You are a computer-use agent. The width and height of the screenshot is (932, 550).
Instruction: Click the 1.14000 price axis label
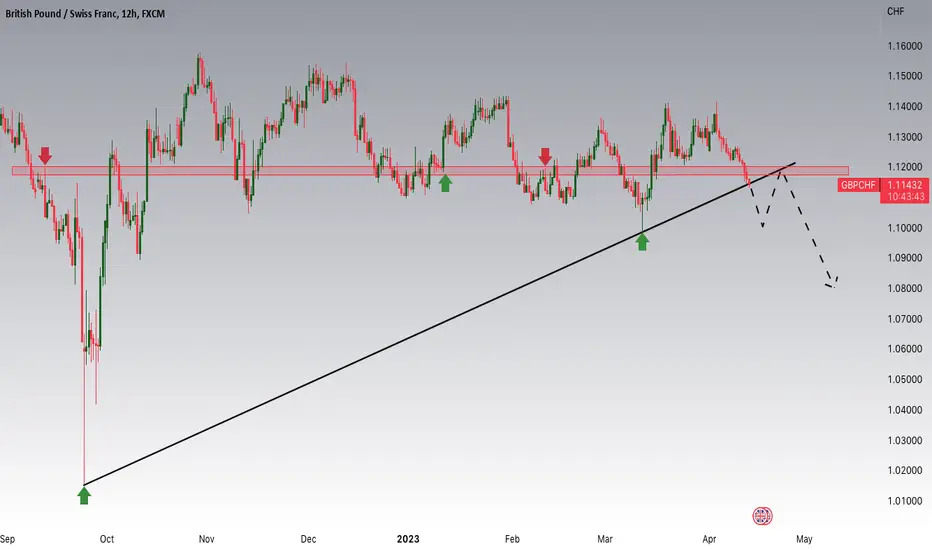[905, 106]
